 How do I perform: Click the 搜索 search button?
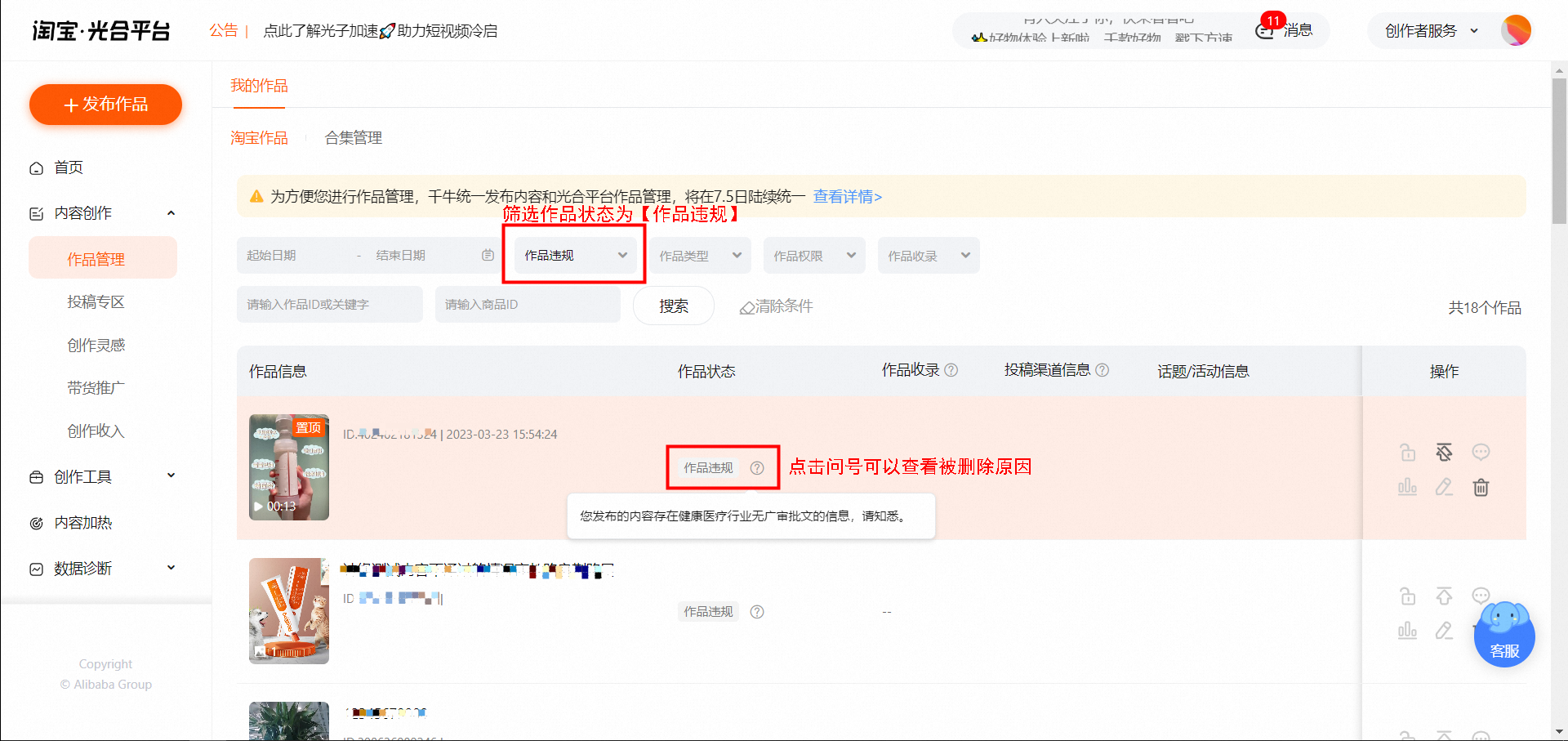coord(674,306)
